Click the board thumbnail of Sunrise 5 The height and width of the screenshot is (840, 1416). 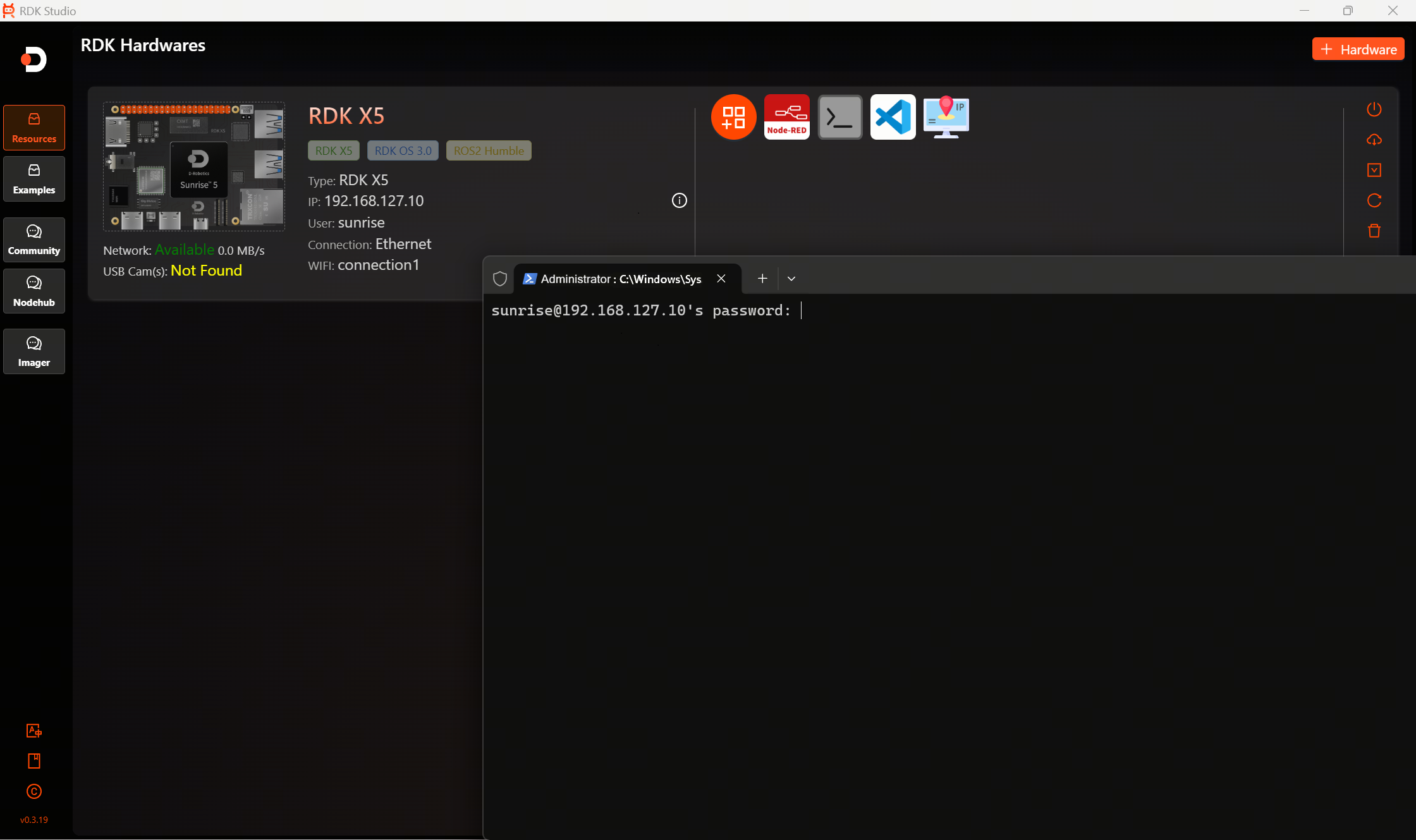[193, 166]
